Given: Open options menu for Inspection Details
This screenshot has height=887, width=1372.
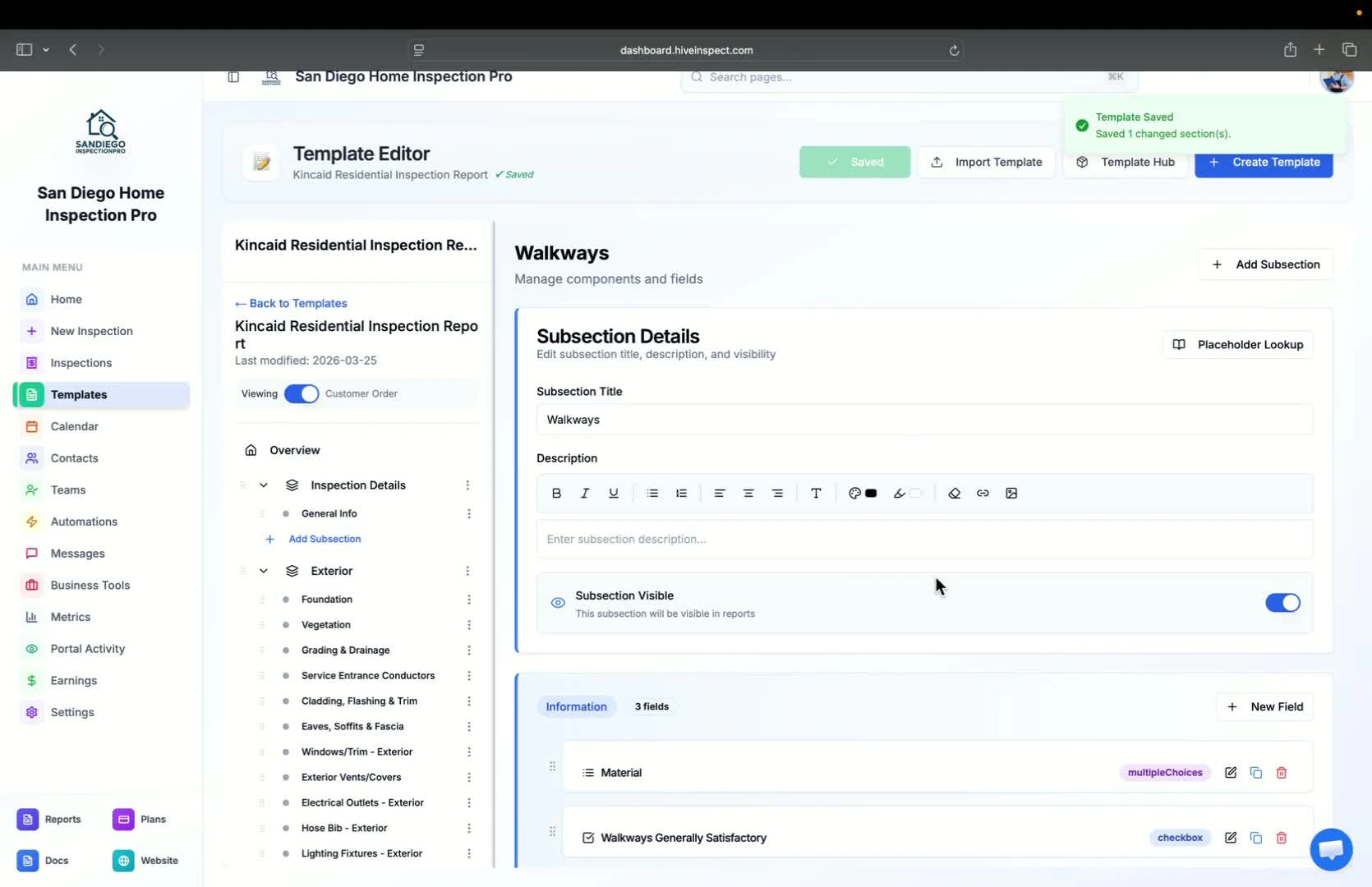Looking at the screenshot, I should coord(467,485).
